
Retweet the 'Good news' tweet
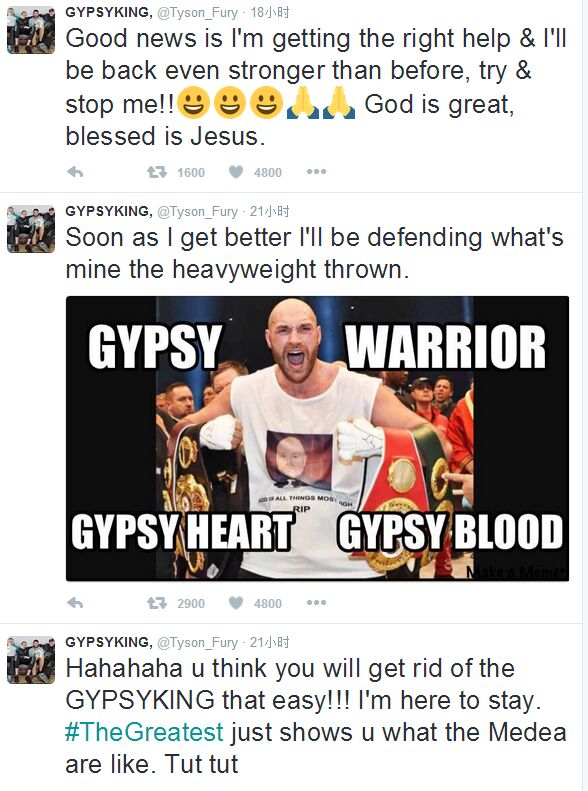157,173
